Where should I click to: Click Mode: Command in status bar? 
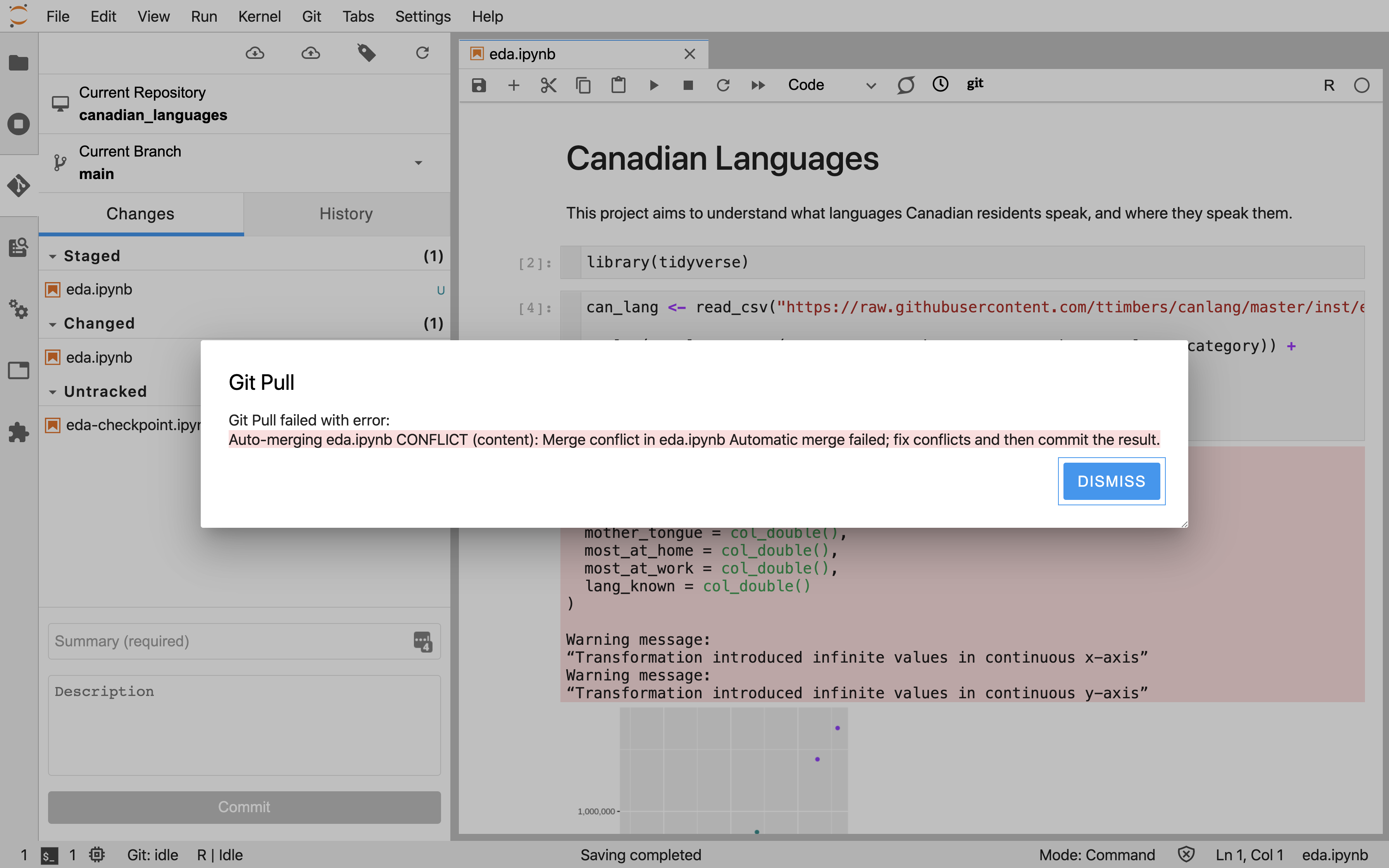pos(1097,855)
